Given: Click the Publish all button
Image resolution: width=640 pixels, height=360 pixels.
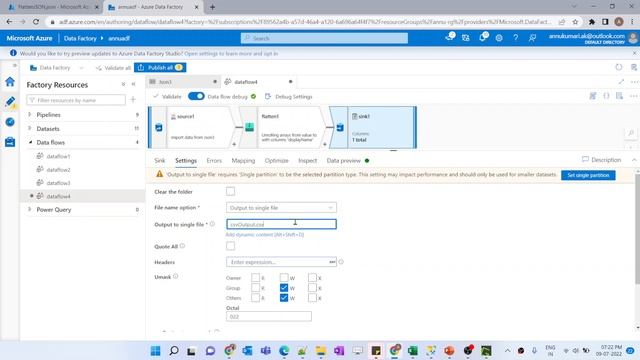Looking at the screenshot, I should click(x=160, y=67).
